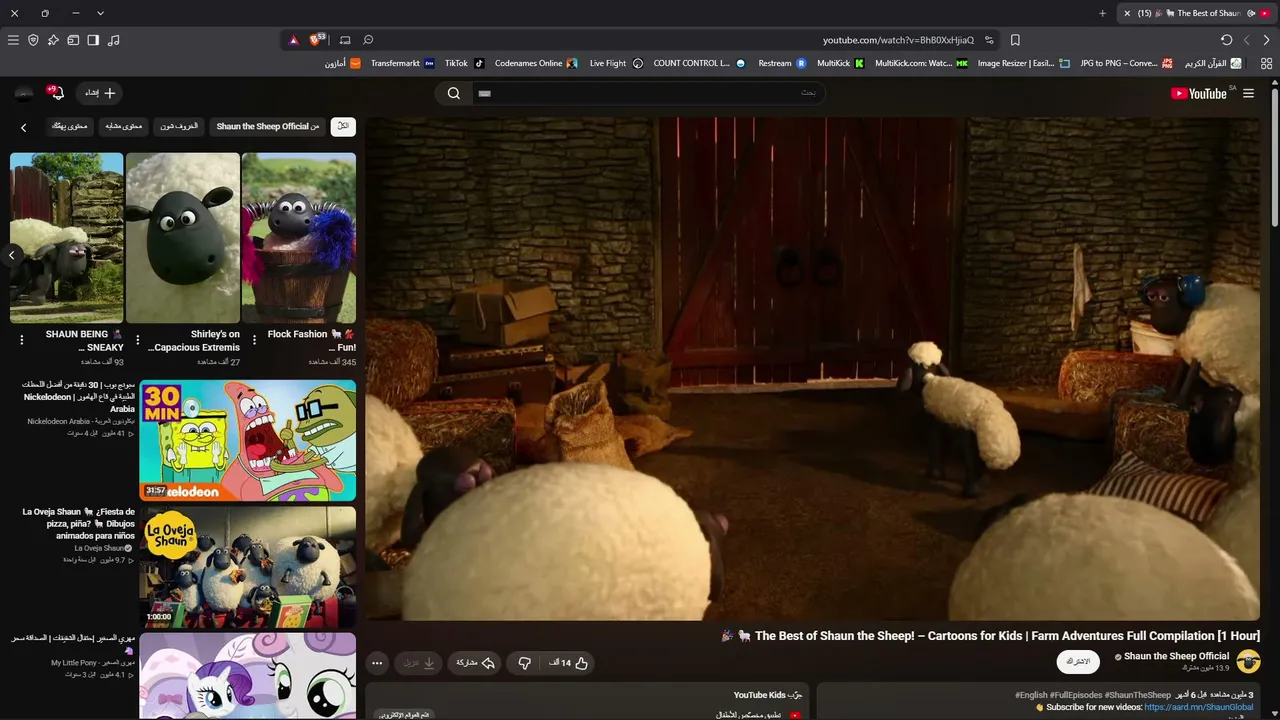Open the MultiKick bookmark
The height and width of the screenshot is (720, 1280).
[x=840, y=63]
